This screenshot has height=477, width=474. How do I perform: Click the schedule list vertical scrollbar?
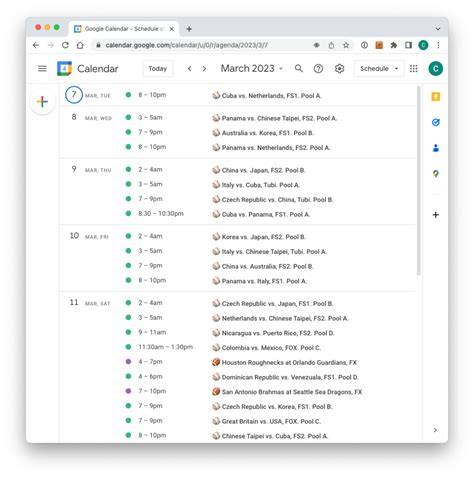(x=419, y=181)
